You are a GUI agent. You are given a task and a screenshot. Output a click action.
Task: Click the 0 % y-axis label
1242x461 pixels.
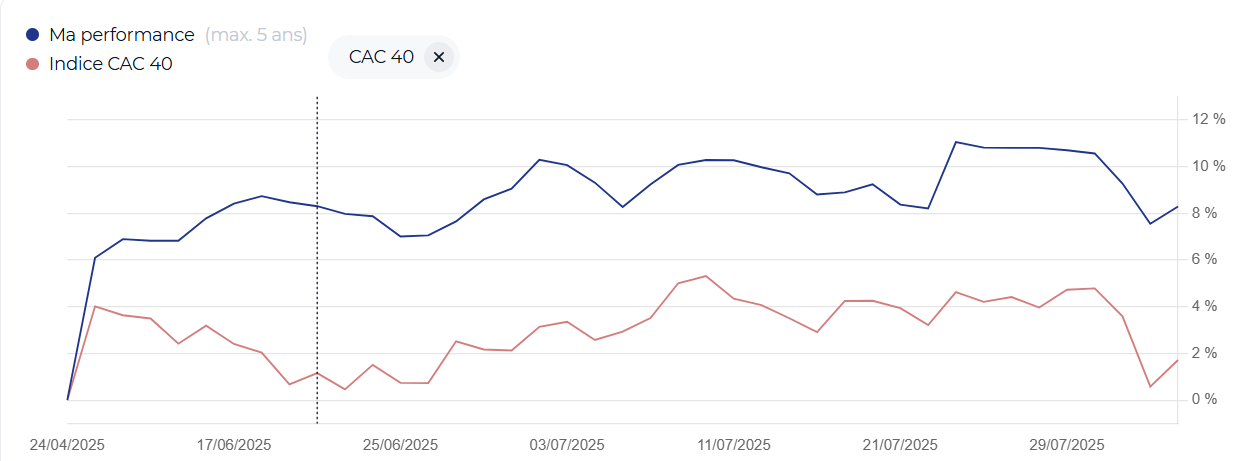tap(1204, 400)
